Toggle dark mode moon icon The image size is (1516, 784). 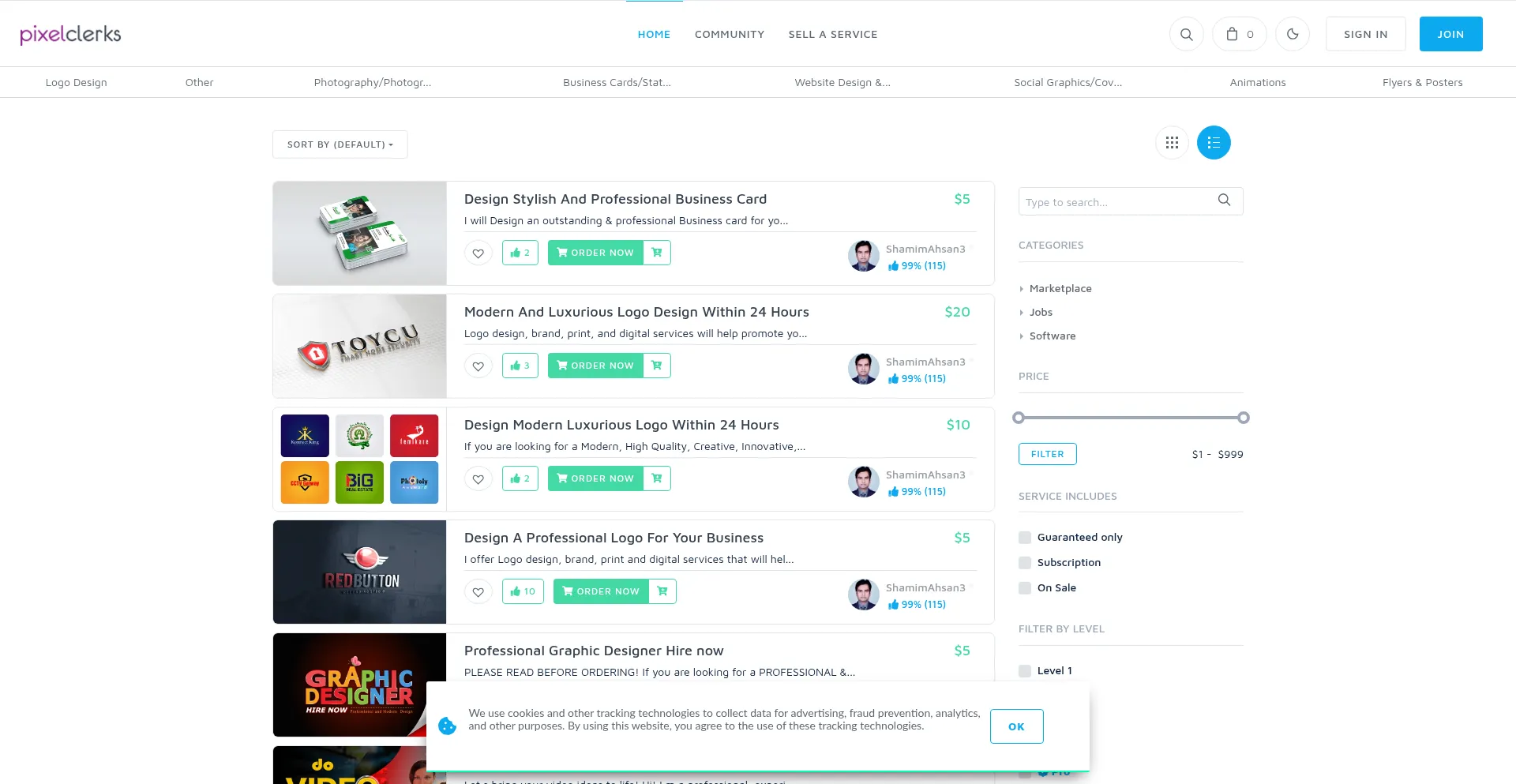(1293, 34)
